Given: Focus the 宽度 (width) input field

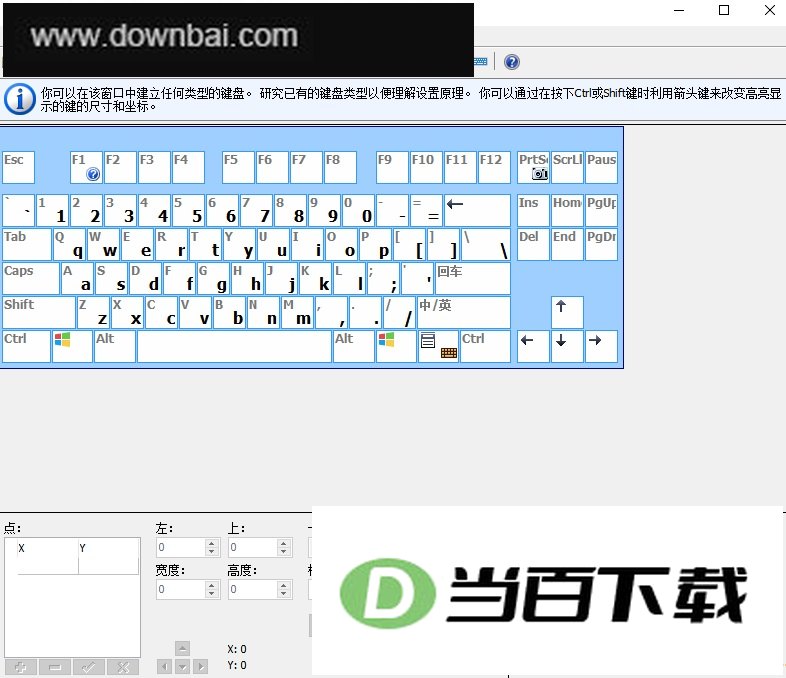Looking at the screenshot, I should click(x=181, y=589).
